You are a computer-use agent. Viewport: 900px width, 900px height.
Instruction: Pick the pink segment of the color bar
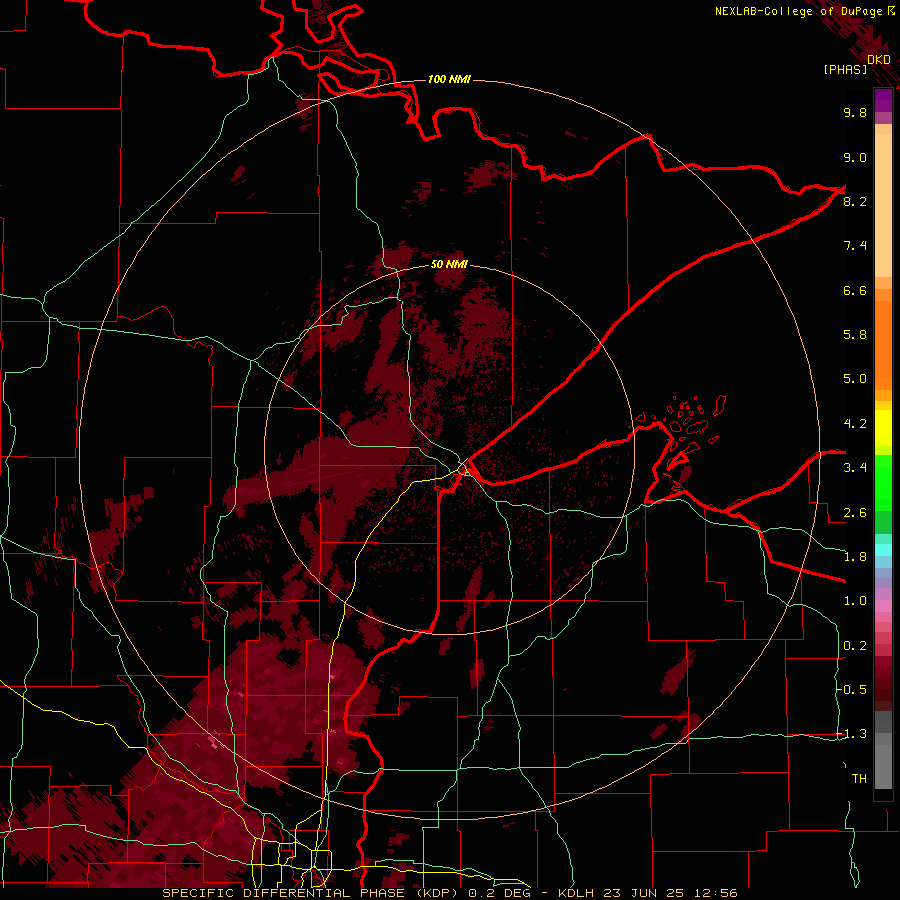click(883, 606)
